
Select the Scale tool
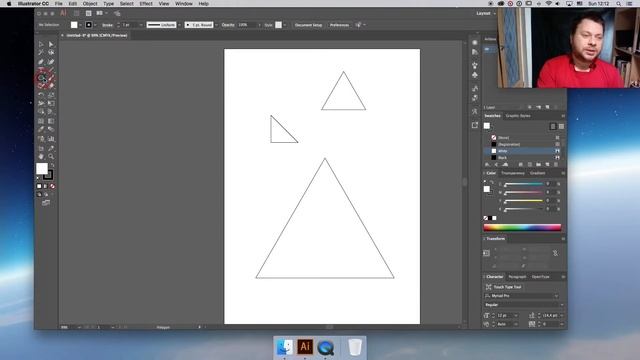(x=51, y=94)
